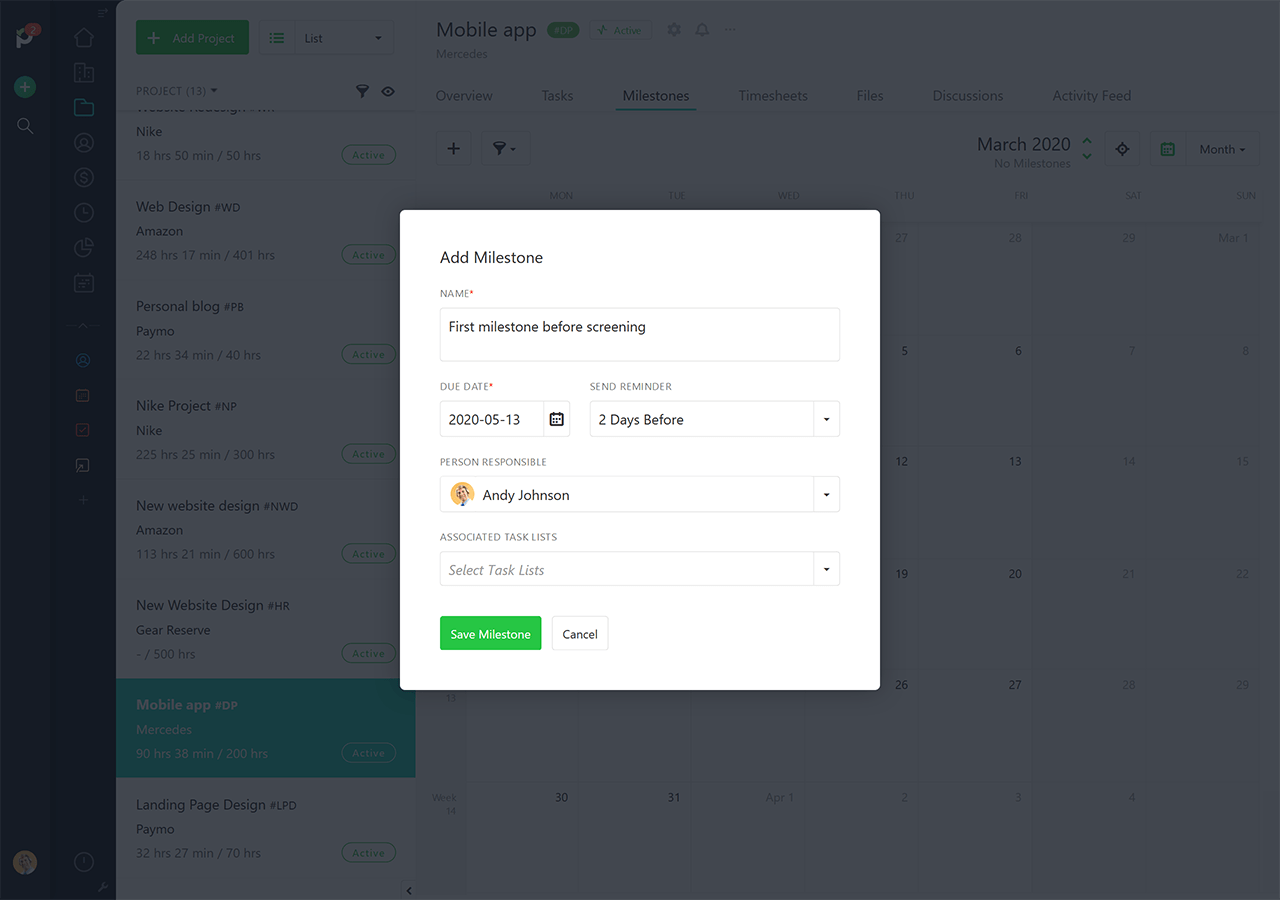This screenshot has height=900, width=1280.
Task: Open New Website Design #HR project
Action: 266,630
